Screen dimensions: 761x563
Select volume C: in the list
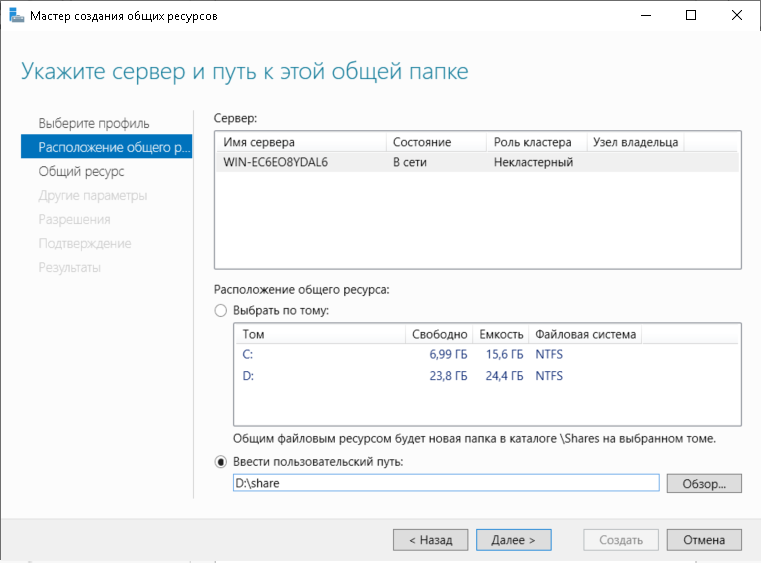(x=487, y=354)
